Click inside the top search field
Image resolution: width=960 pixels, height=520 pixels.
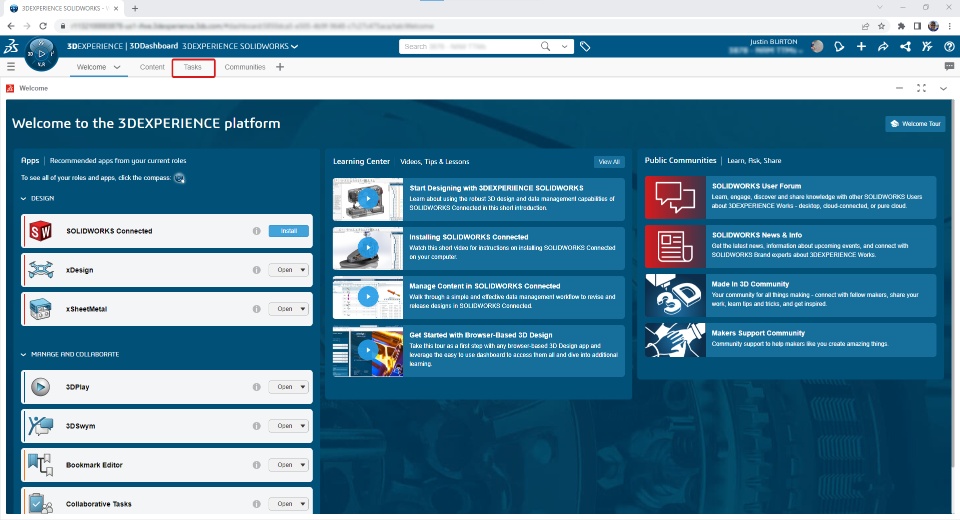click(468, 47)
